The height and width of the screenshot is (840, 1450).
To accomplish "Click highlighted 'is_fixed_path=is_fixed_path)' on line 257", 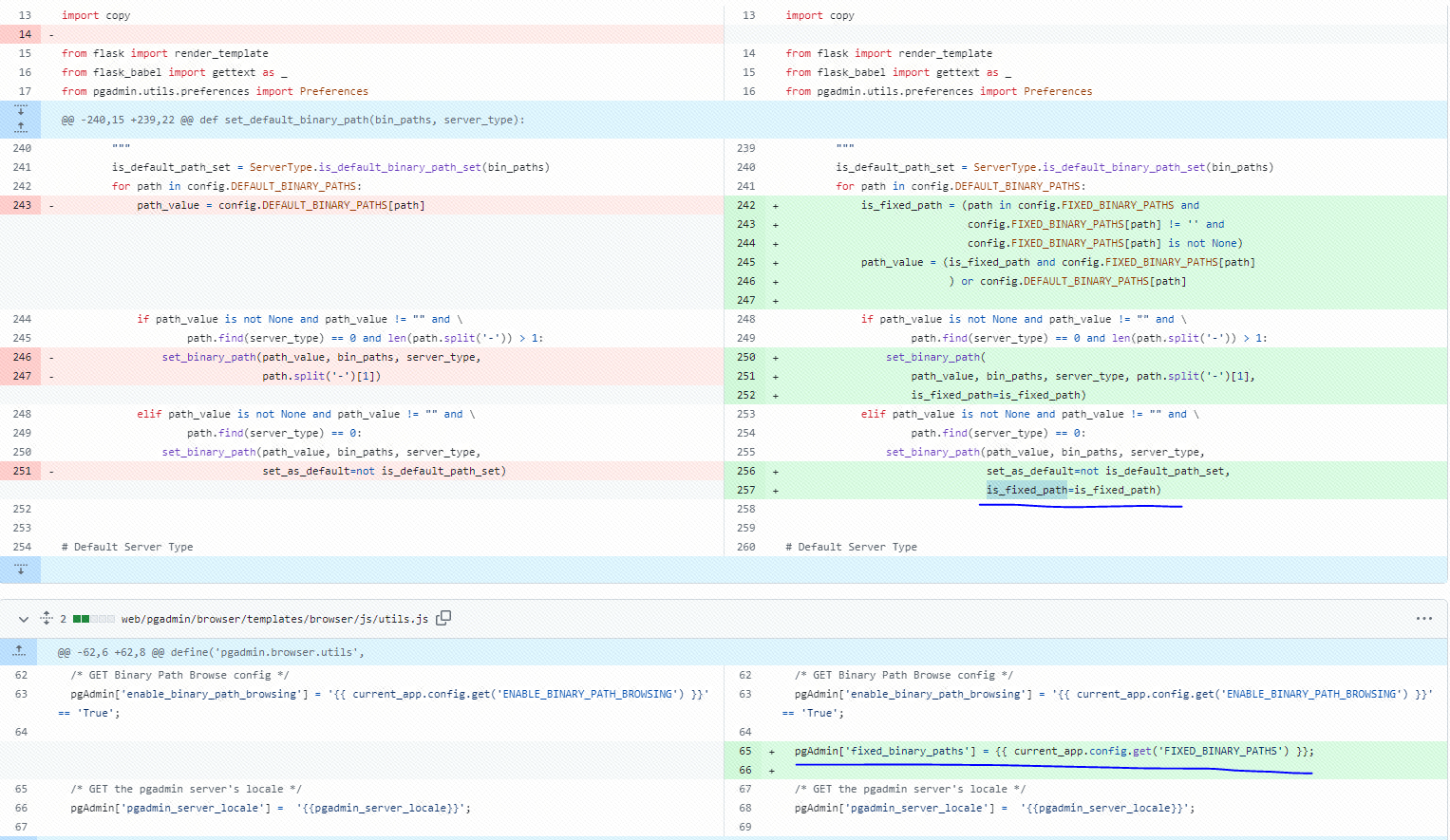I will pos(1074,490).
